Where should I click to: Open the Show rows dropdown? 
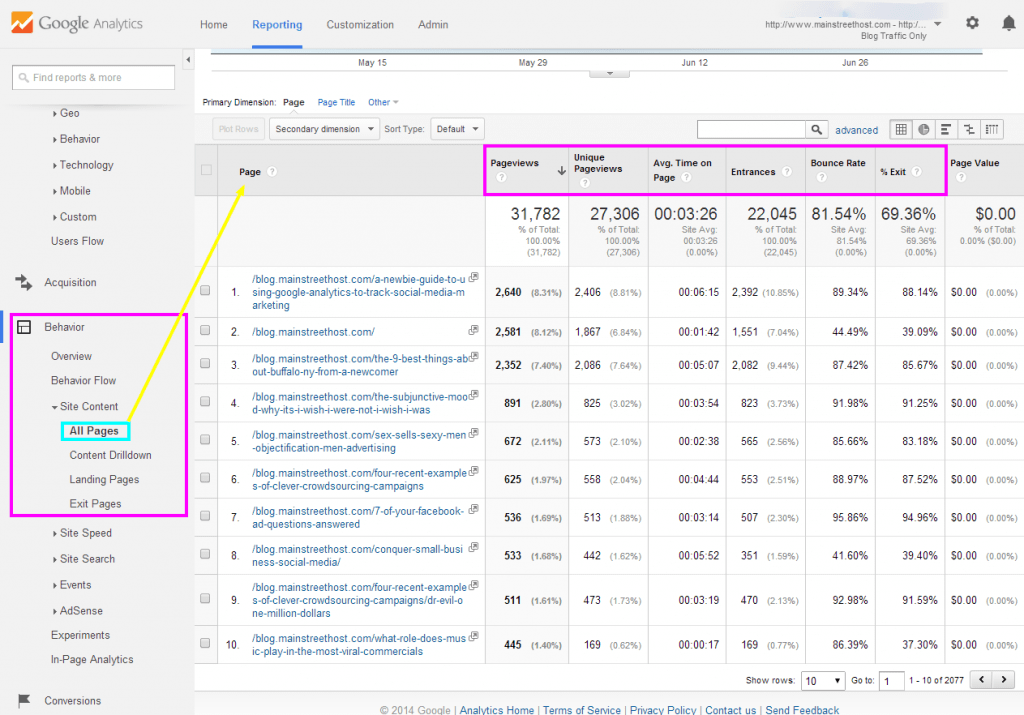click(821, 679)
